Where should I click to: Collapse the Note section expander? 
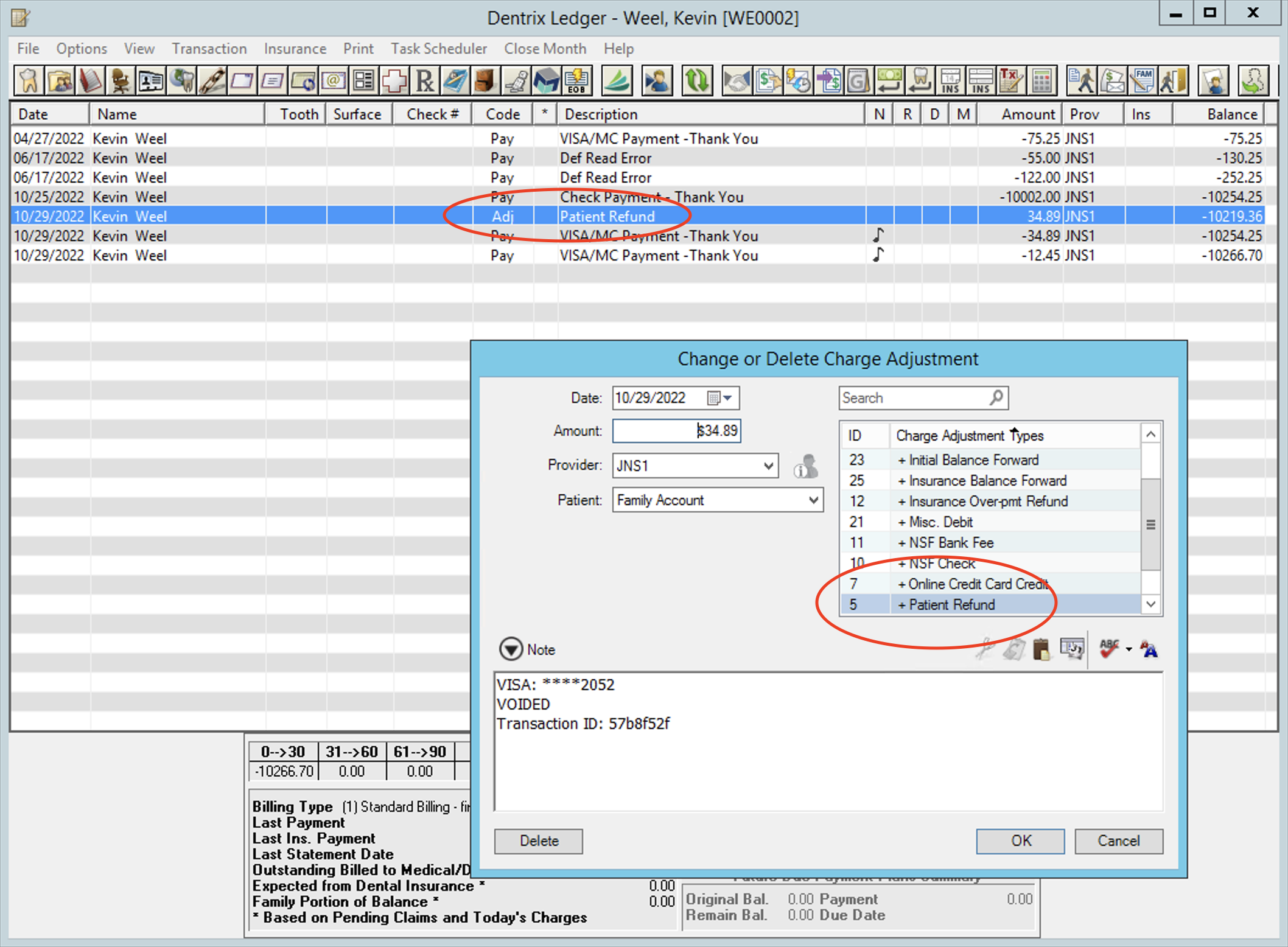(x=511, y=649)
